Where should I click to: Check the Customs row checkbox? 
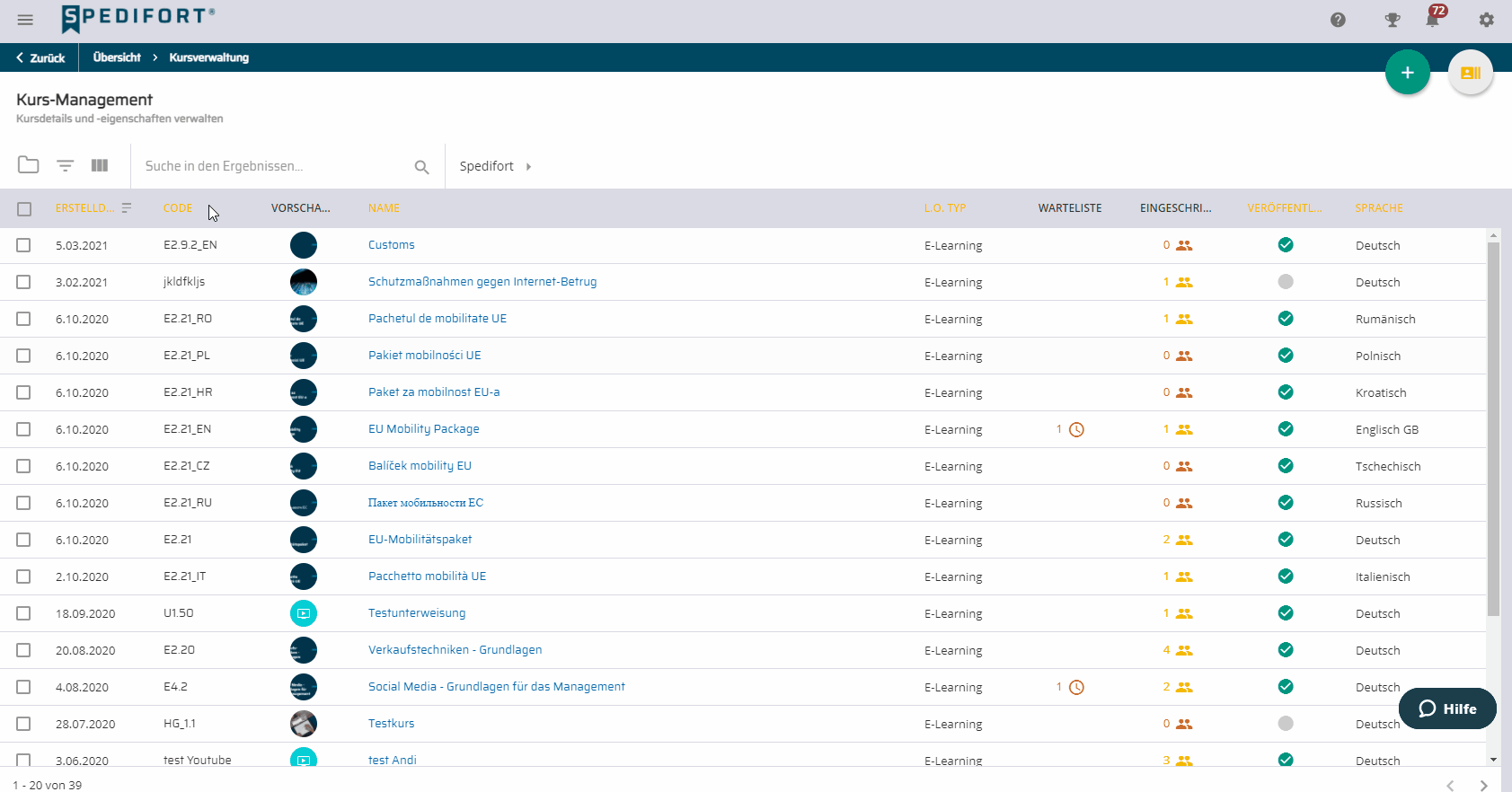point(23,245)
